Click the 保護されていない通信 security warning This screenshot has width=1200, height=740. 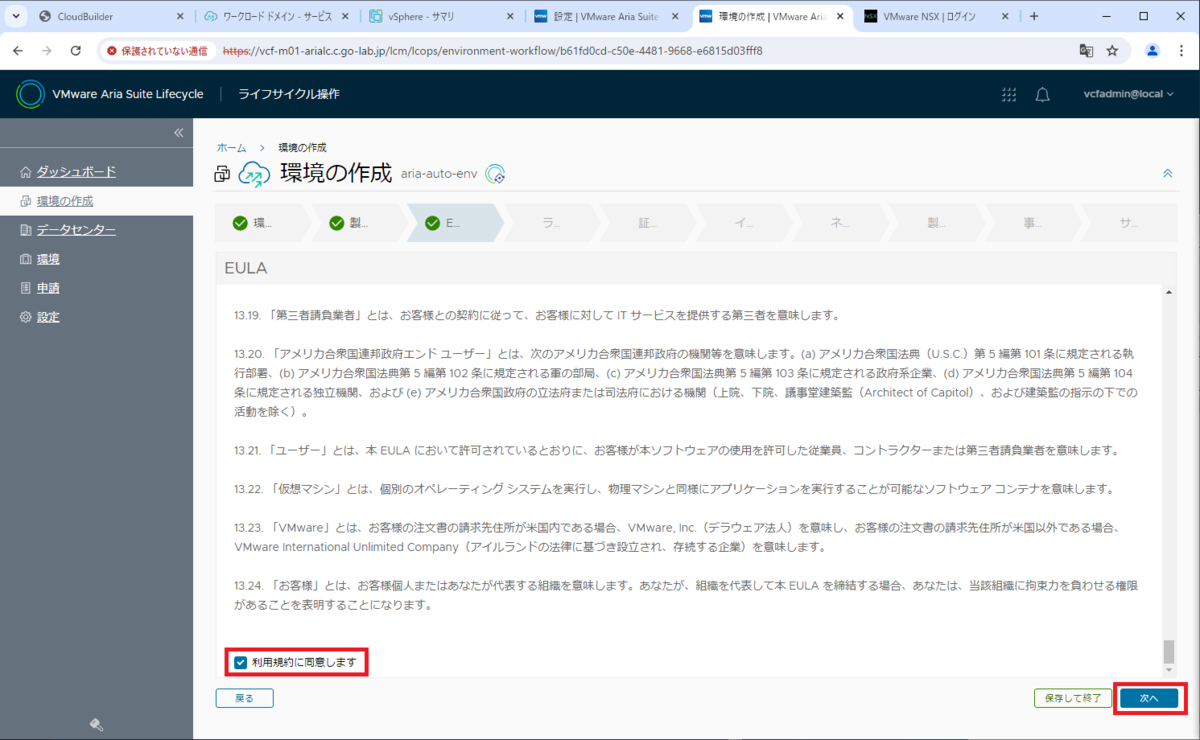[x=156, y=50]
